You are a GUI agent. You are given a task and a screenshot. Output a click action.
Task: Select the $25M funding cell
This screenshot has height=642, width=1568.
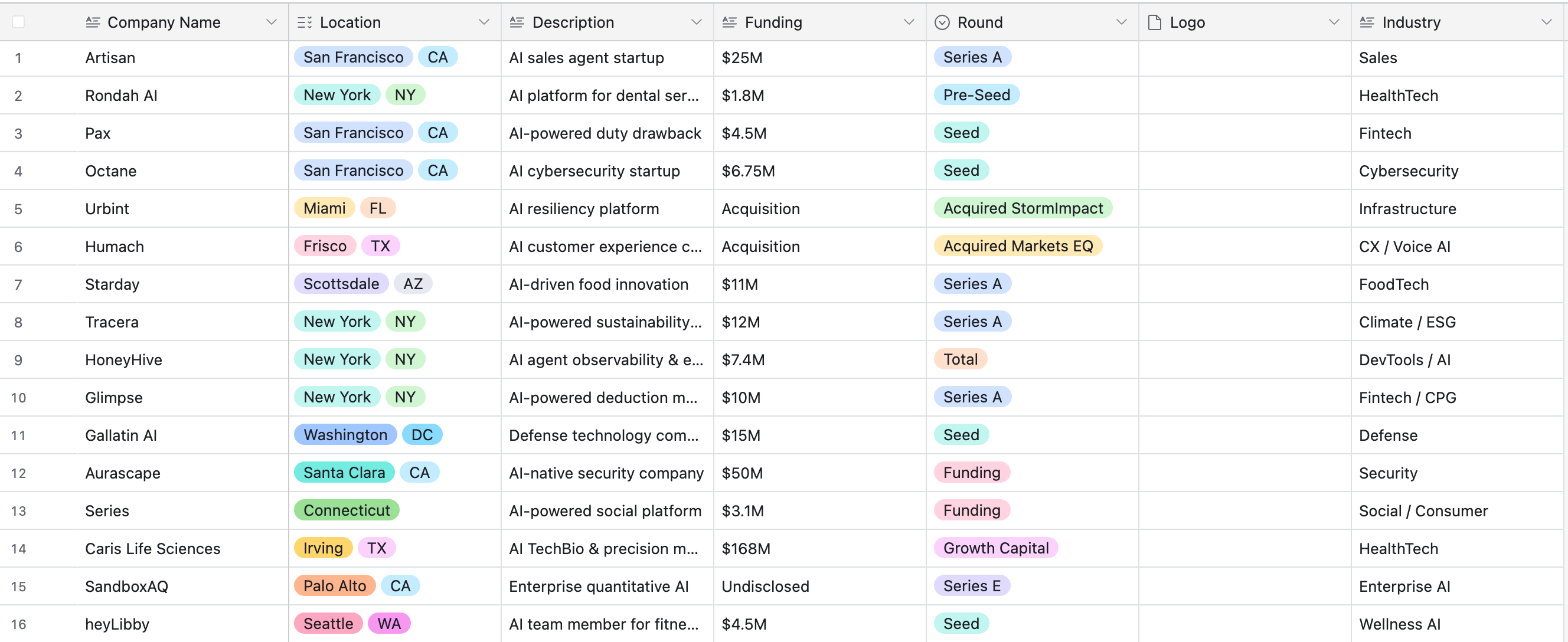pyautogui.click(x=820, y=58)
